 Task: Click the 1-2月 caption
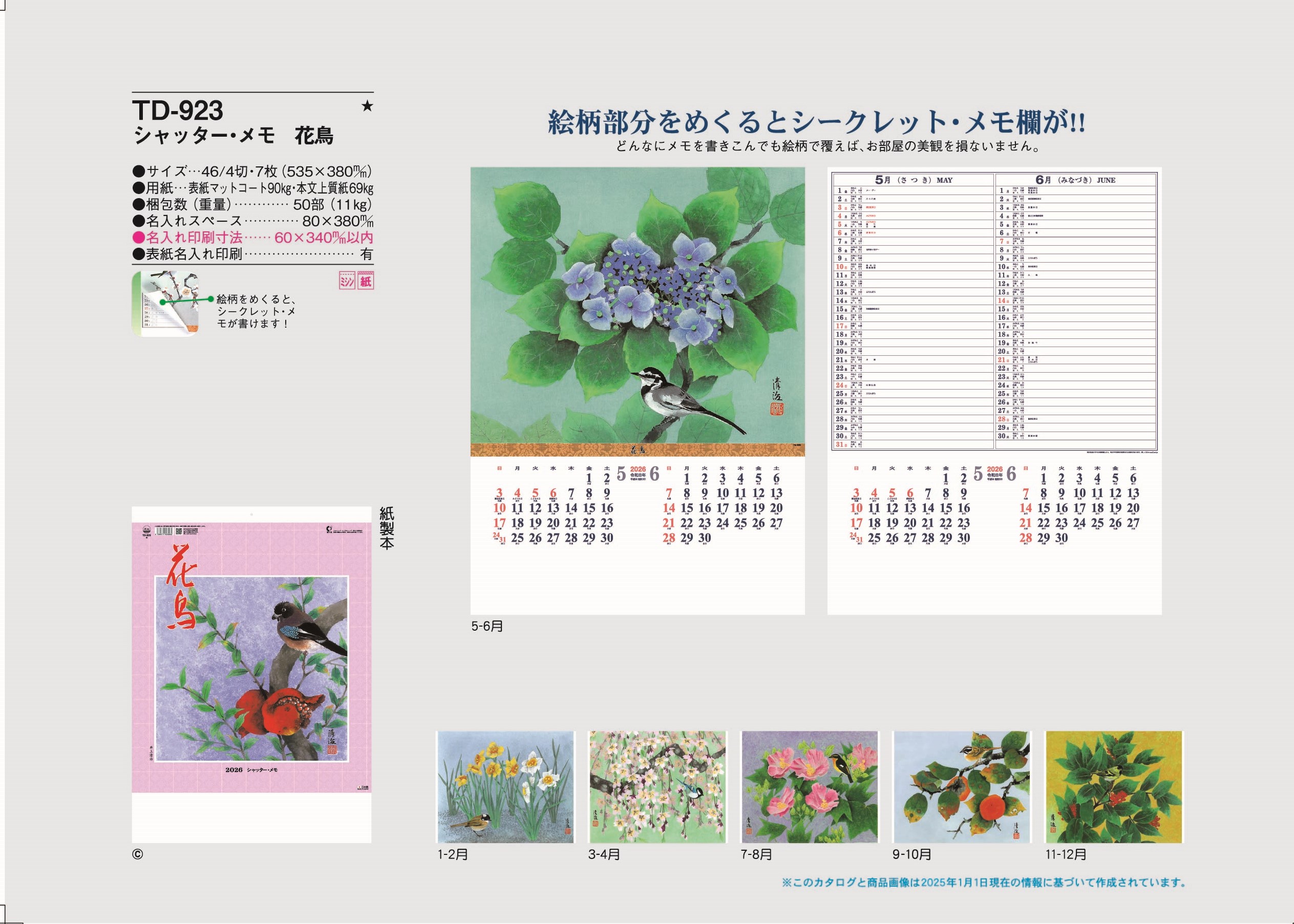coord(452,854)
